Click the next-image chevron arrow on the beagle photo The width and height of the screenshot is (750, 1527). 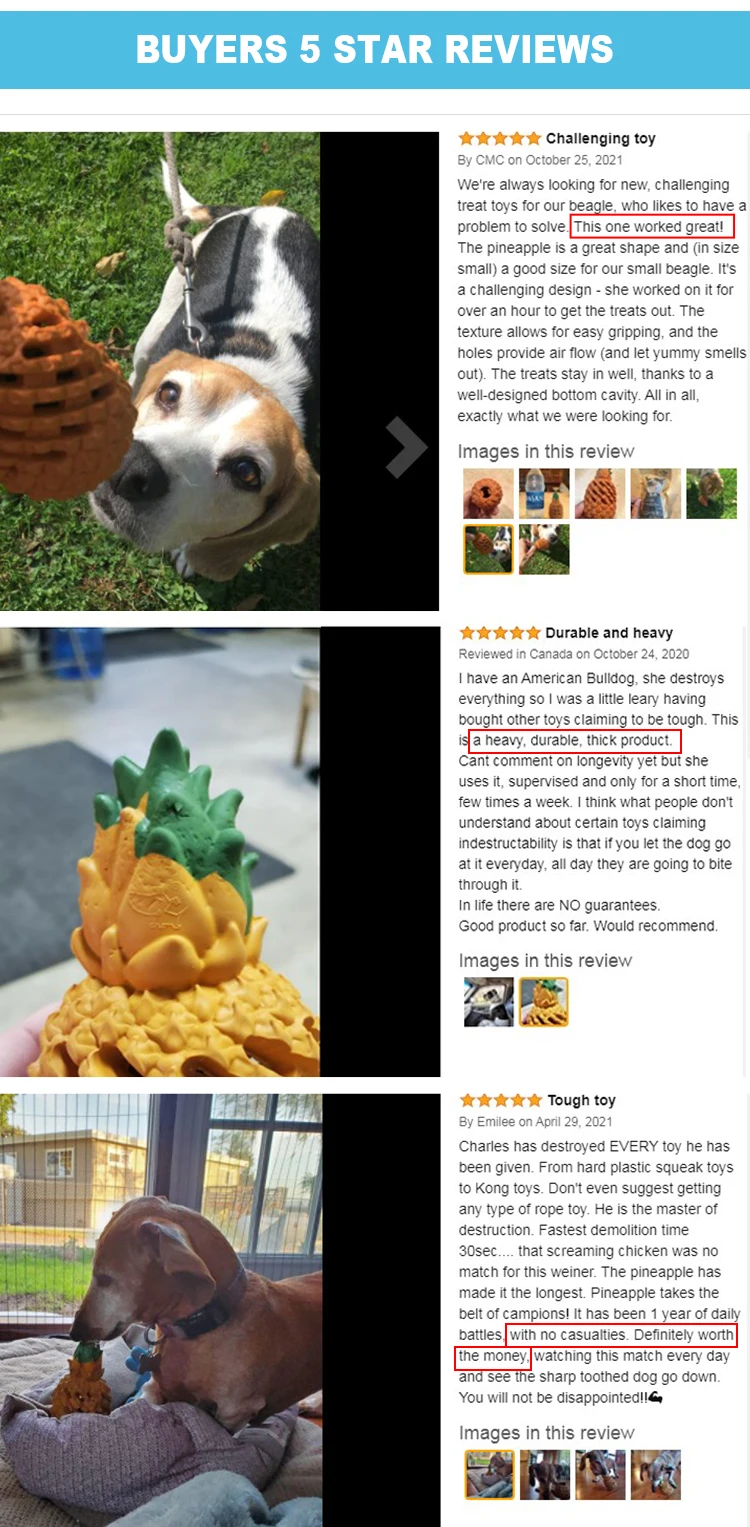(x=406, y=446)
